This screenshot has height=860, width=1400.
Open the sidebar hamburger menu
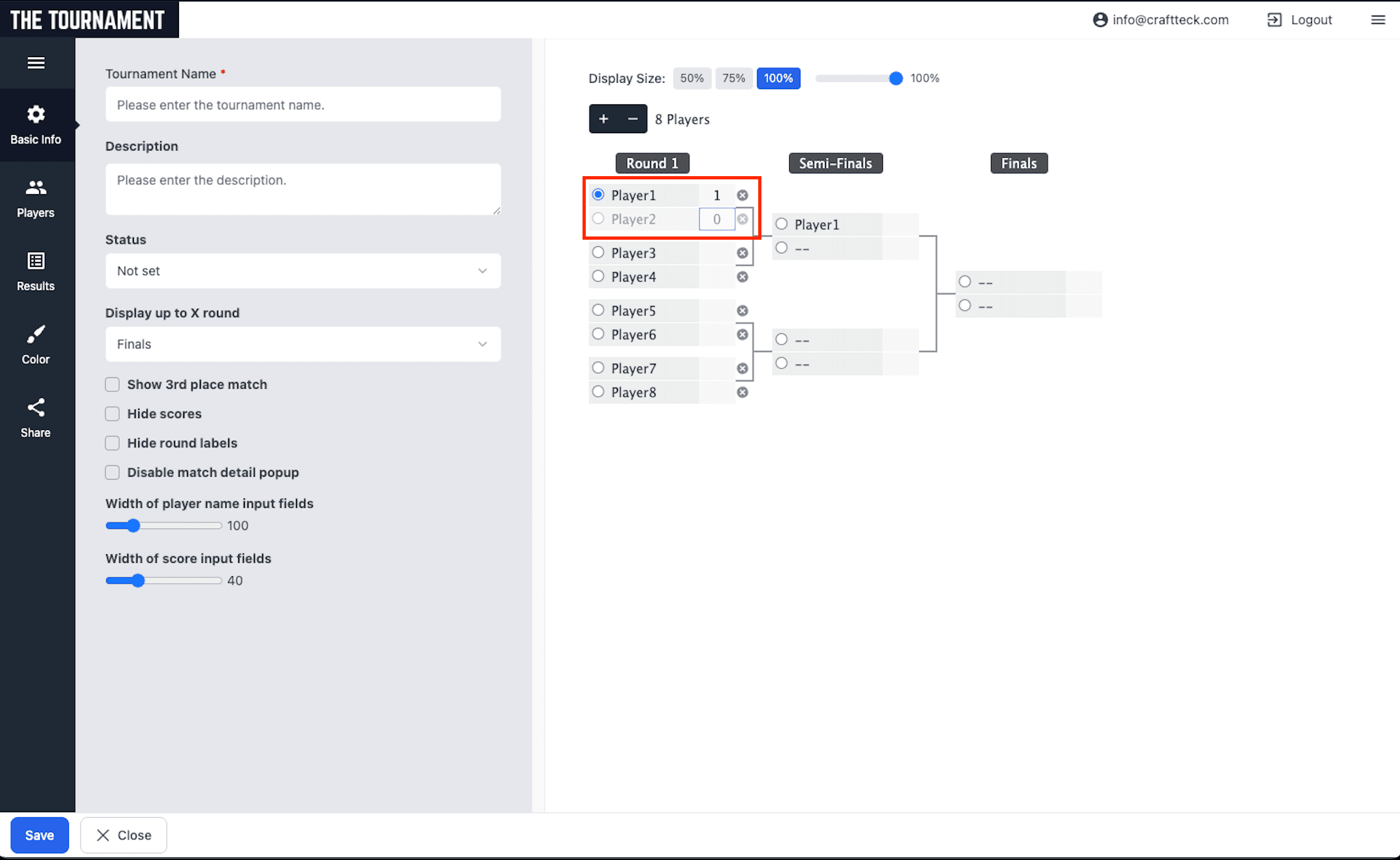[x=36, y=63]
